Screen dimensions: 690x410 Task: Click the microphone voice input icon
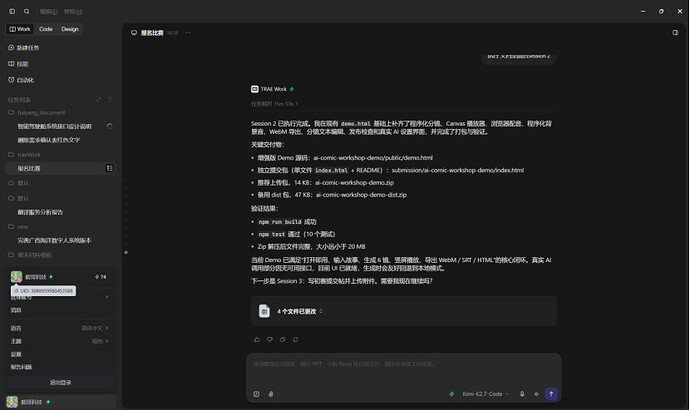522,394
